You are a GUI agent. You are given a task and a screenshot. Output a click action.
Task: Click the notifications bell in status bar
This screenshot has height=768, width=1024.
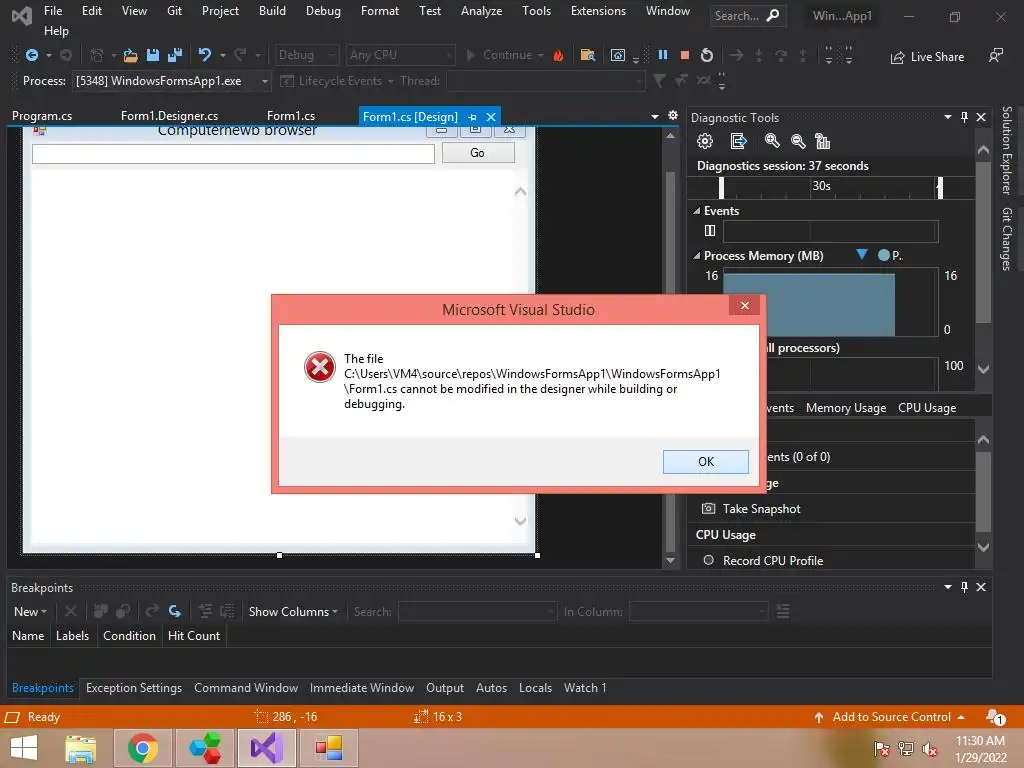click(995, 717)
